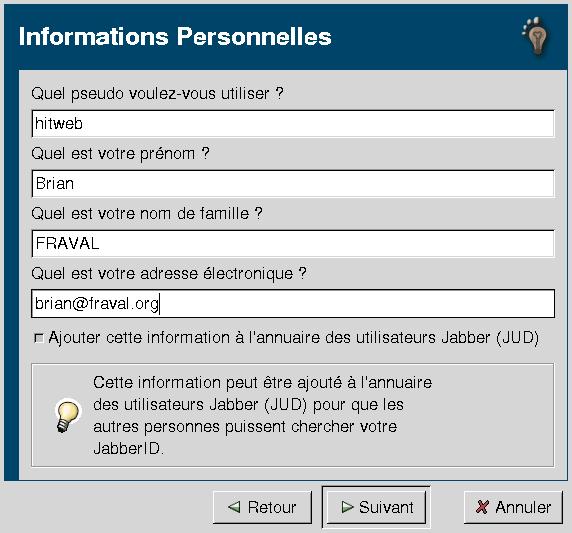Click the JabberID hint text paragraph
572x533 pixels.
coord(263,416)
